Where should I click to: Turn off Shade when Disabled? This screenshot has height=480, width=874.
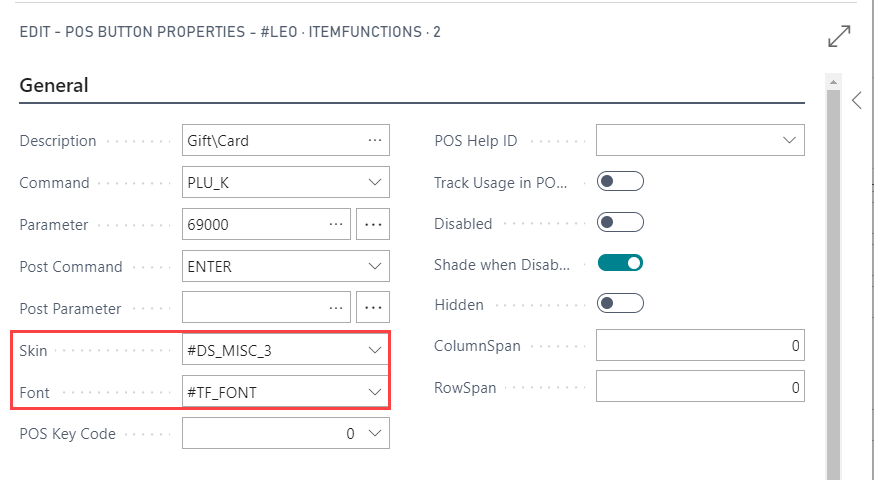(x=620, y=264)
